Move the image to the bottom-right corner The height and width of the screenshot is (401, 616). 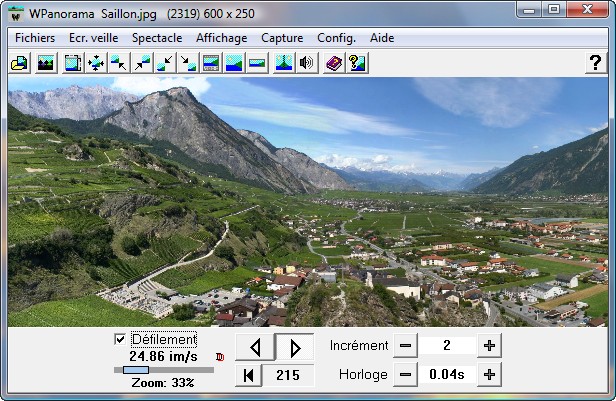click(188, 63)
